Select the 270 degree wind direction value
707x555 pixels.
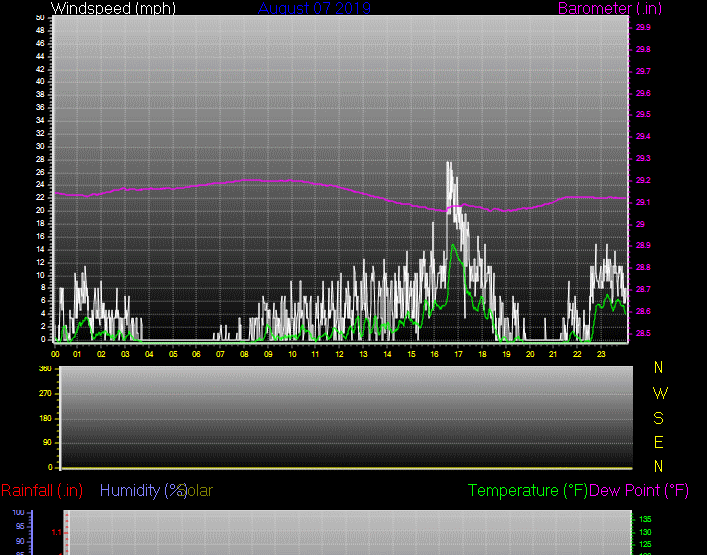45,394
